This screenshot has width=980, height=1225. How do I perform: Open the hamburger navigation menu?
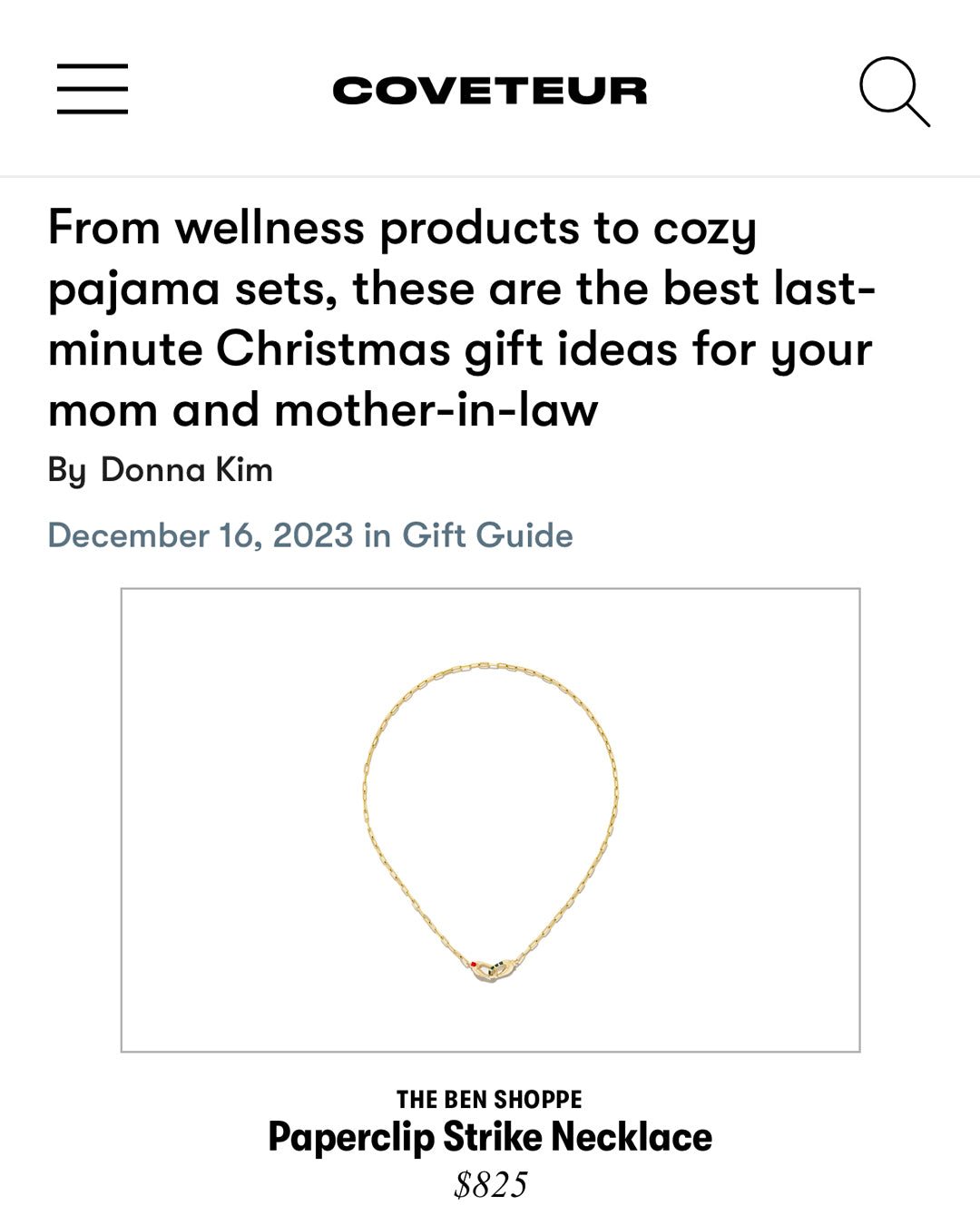tap(93, 89)
